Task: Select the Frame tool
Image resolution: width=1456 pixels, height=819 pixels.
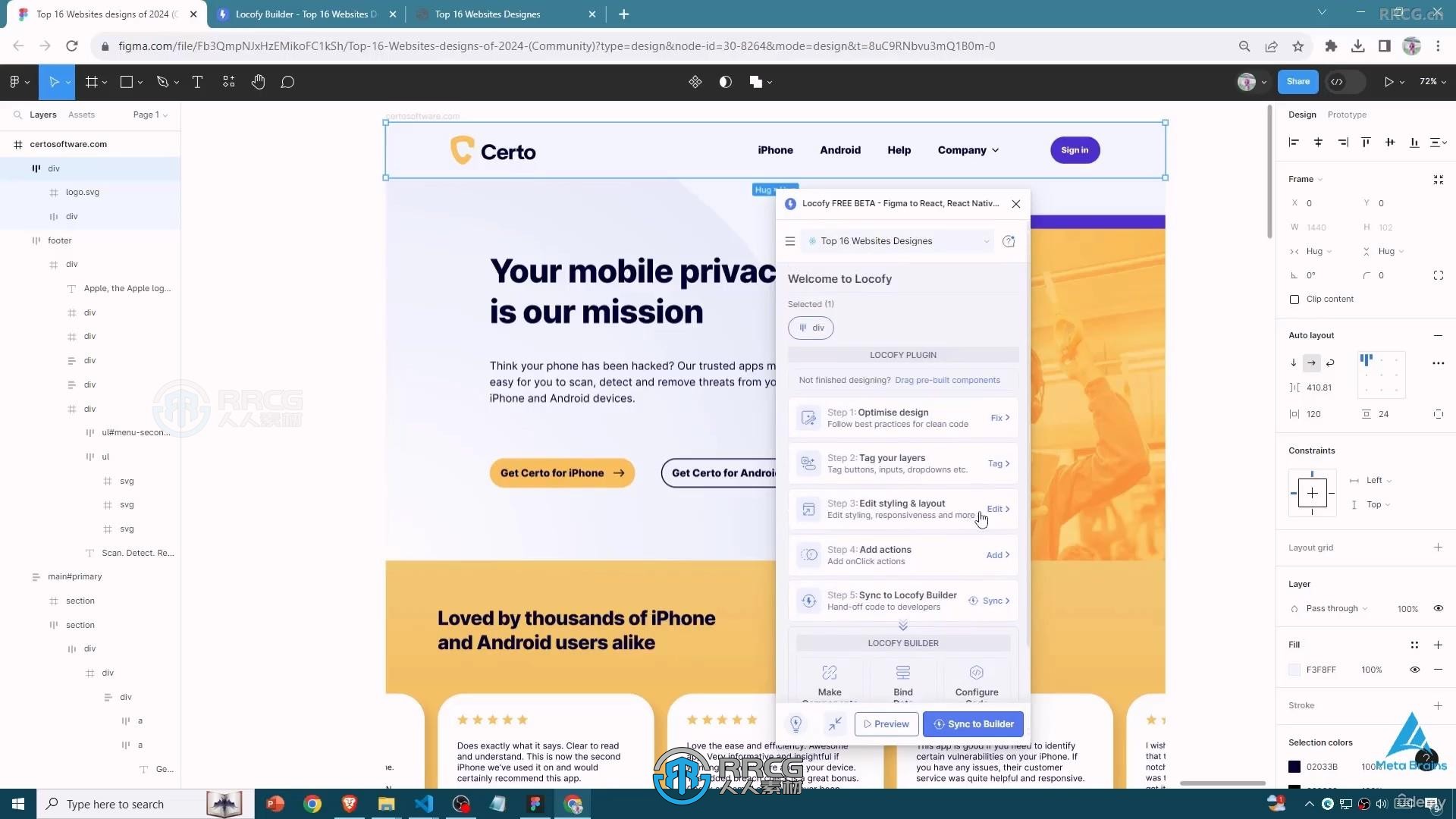Action: click(x=92, y=82)
